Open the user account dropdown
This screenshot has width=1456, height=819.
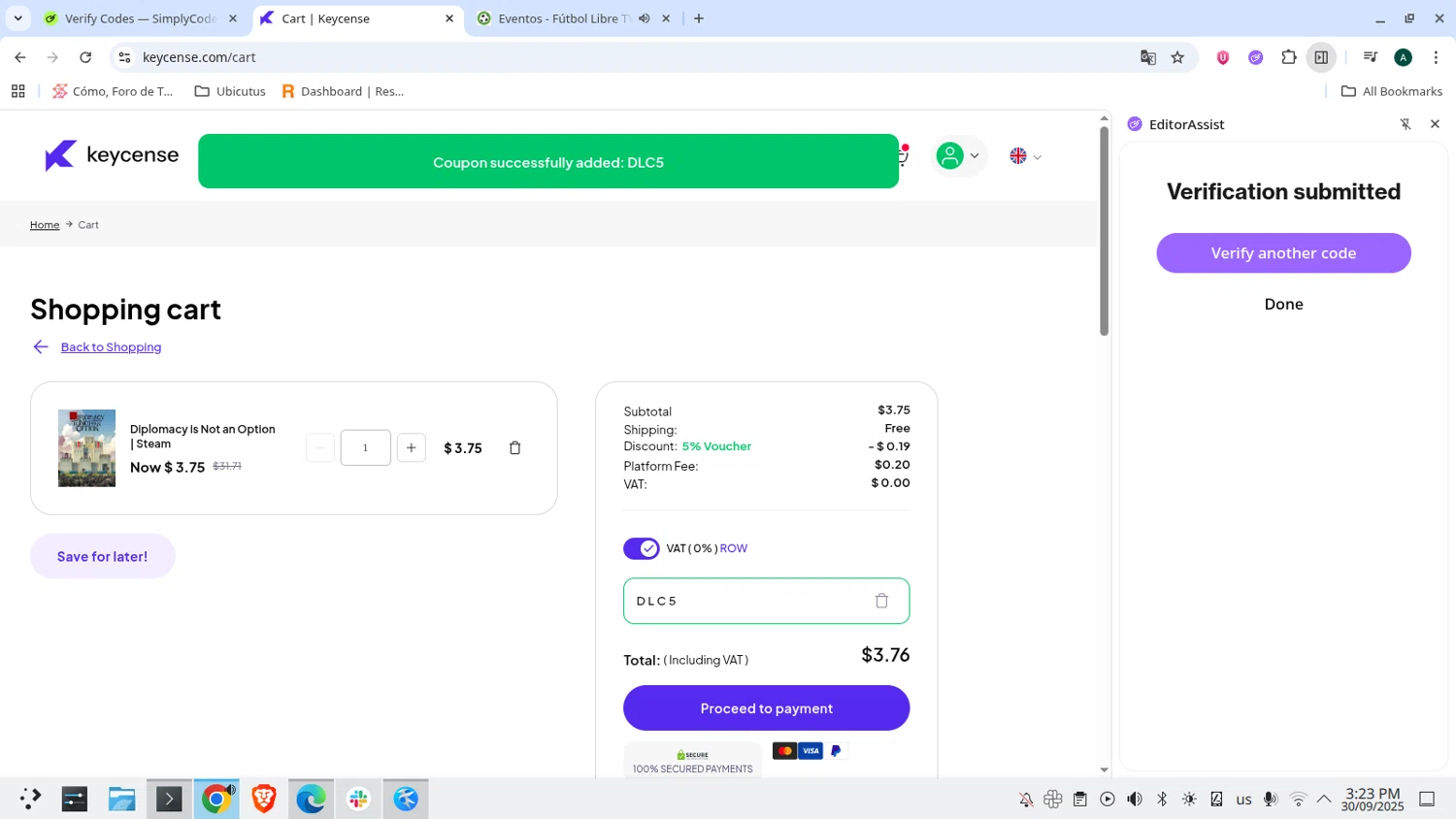tap(958, 156)
